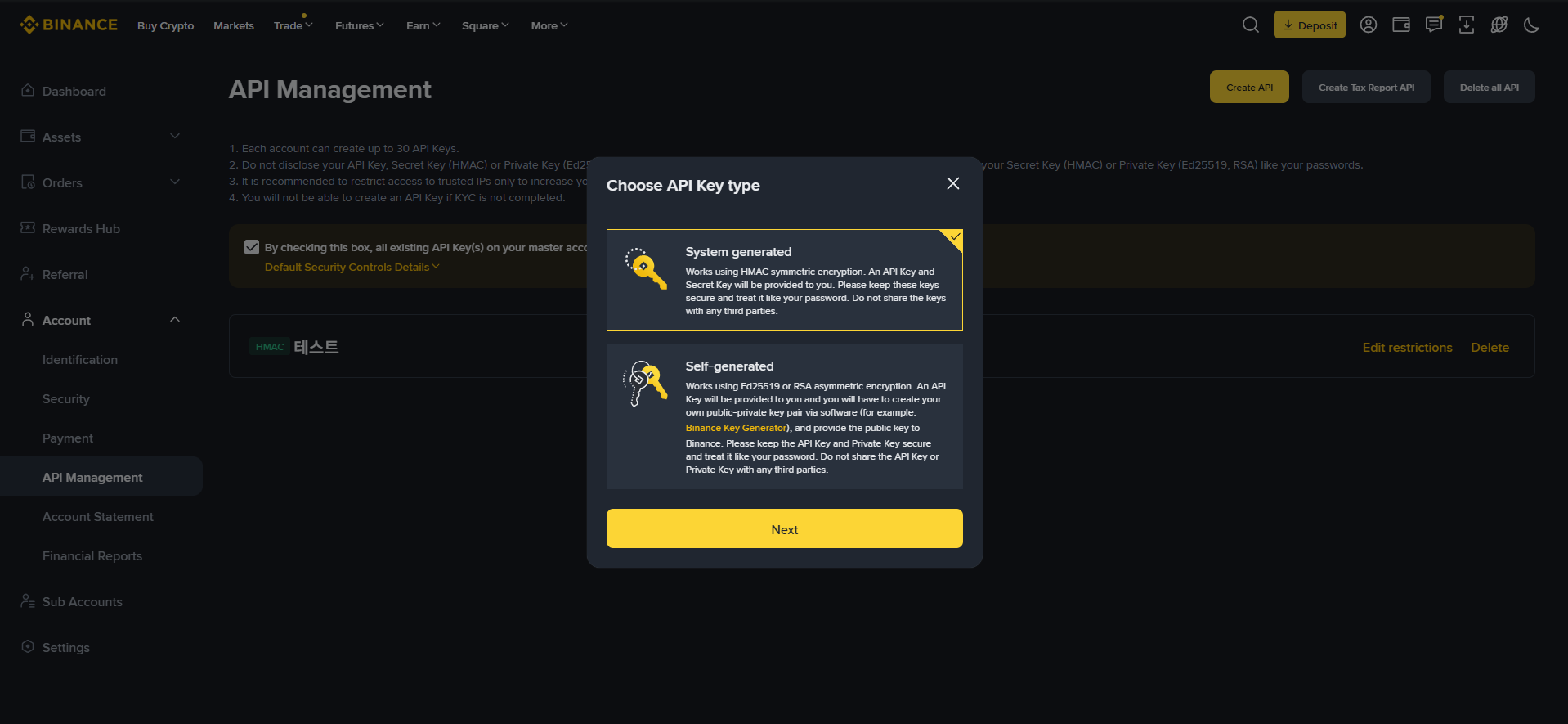Image resolution: width=1568 pixels, height=724 pixels.
Task: Open Account Statement in the sidebar
Action: click(x=98, y=516)
